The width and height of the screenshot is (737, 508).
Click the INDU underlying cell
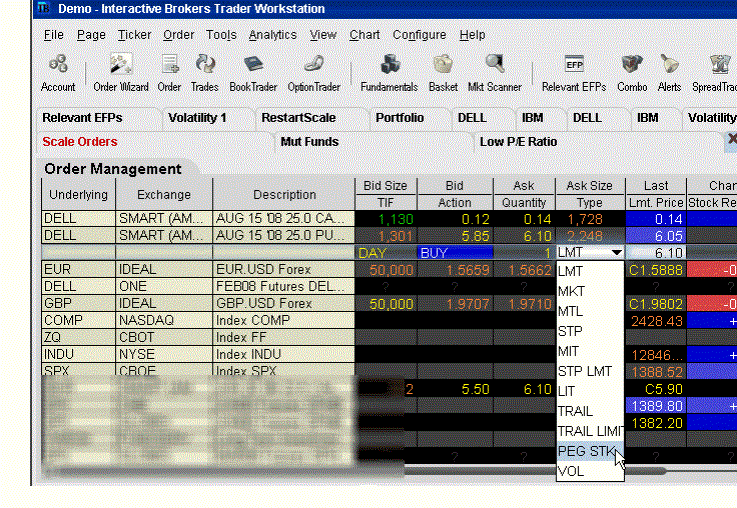click(78, 354)
